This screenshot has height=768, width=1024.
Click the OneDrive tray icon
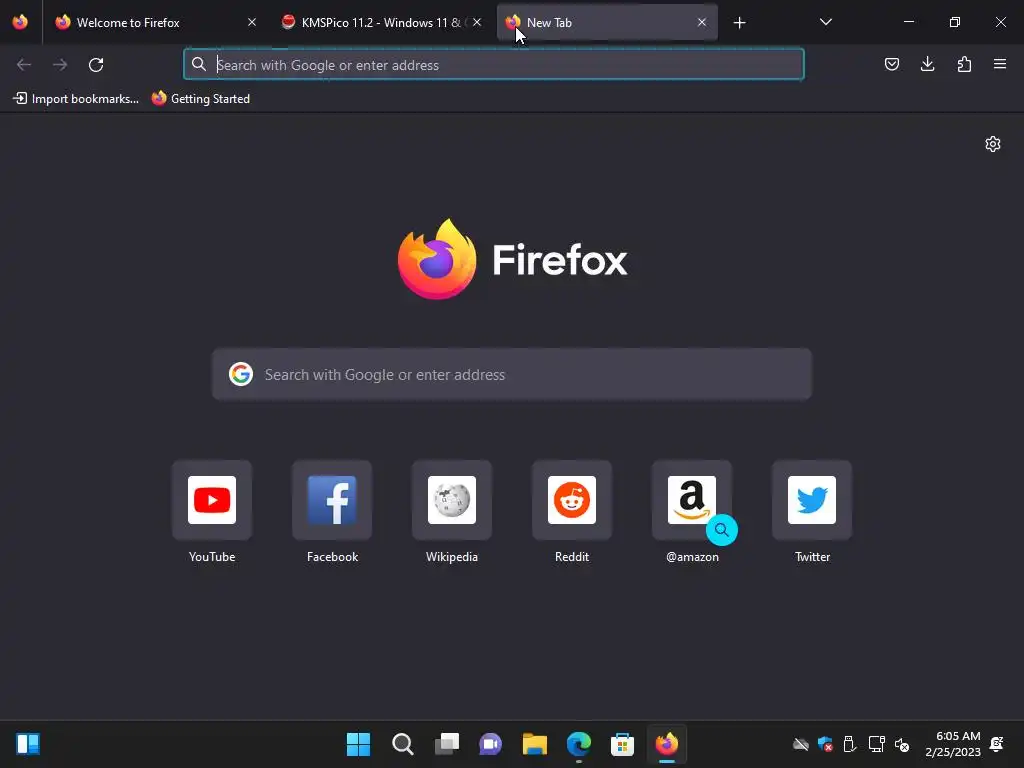[801, 744]
